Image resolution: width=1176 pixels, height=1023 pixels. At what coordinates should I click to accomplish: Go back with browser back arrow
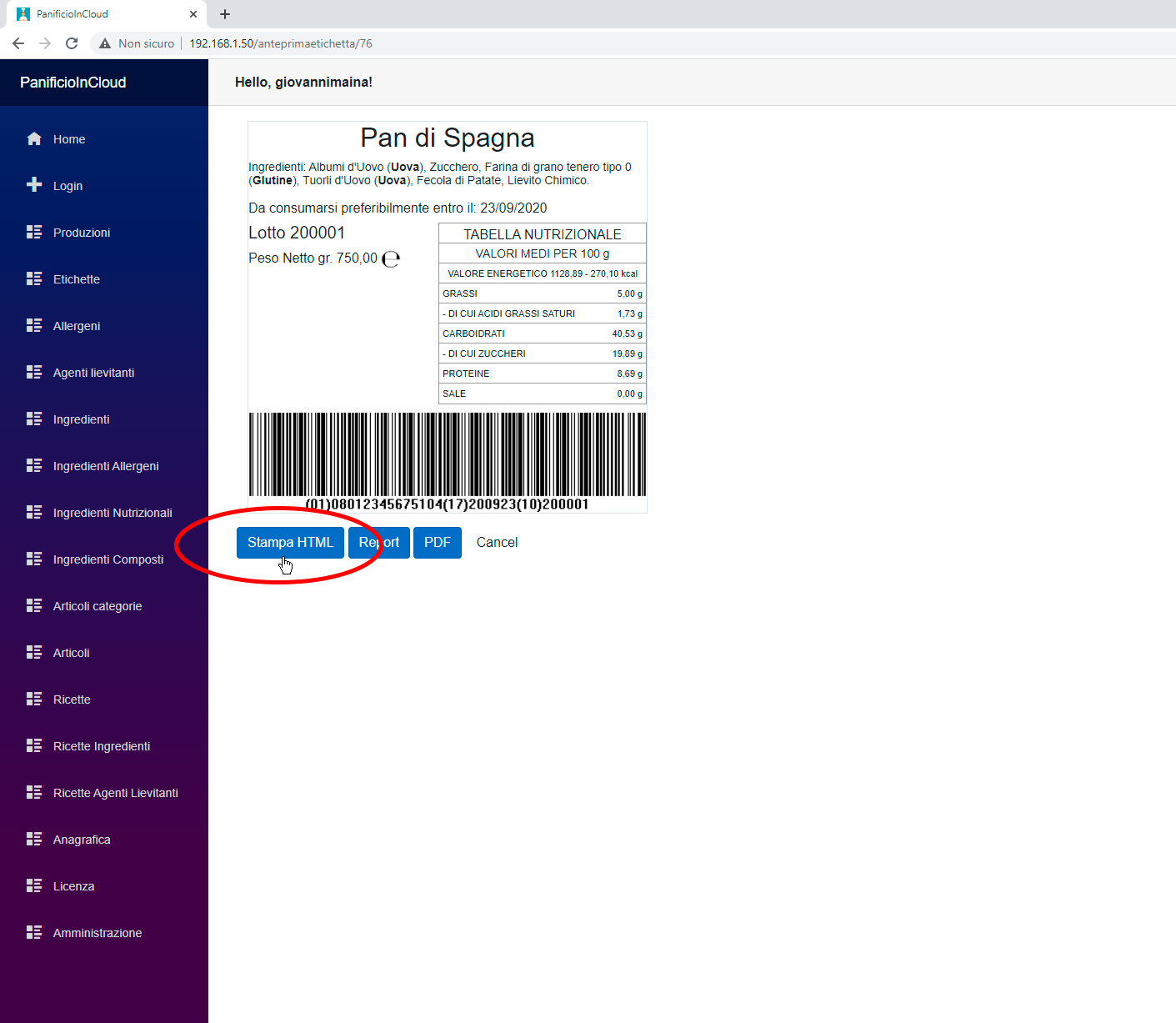(x=18, y=43)
